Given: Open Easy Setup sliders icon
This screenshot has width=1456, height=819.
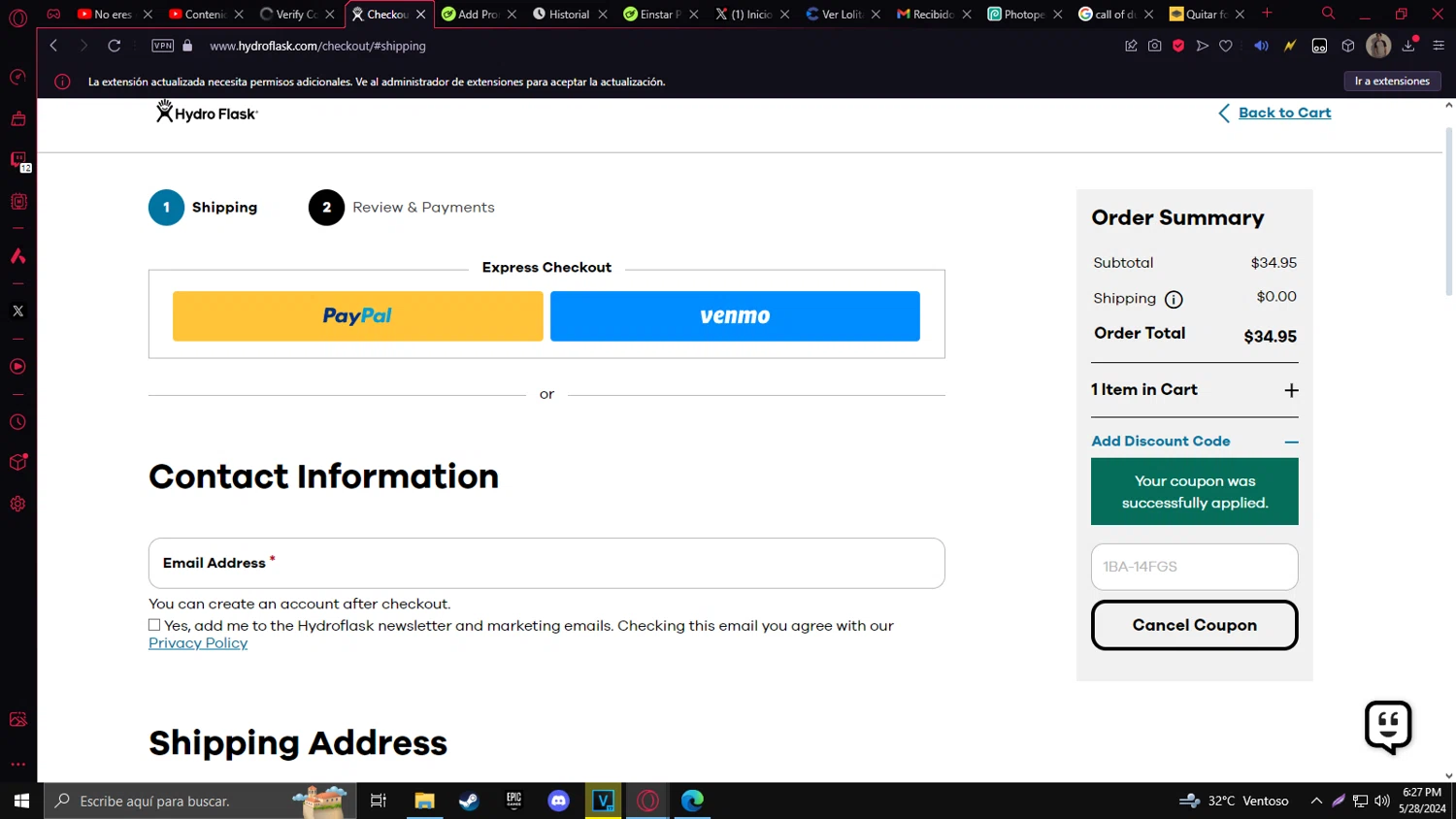Looking at the screenshot, I should [1439, 46].
